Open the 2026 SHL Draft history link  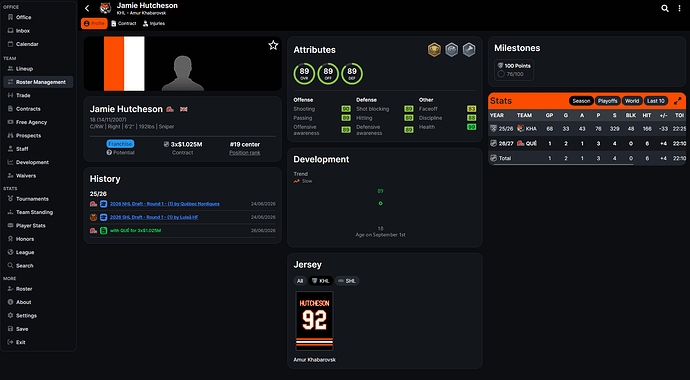pos(154,217)
